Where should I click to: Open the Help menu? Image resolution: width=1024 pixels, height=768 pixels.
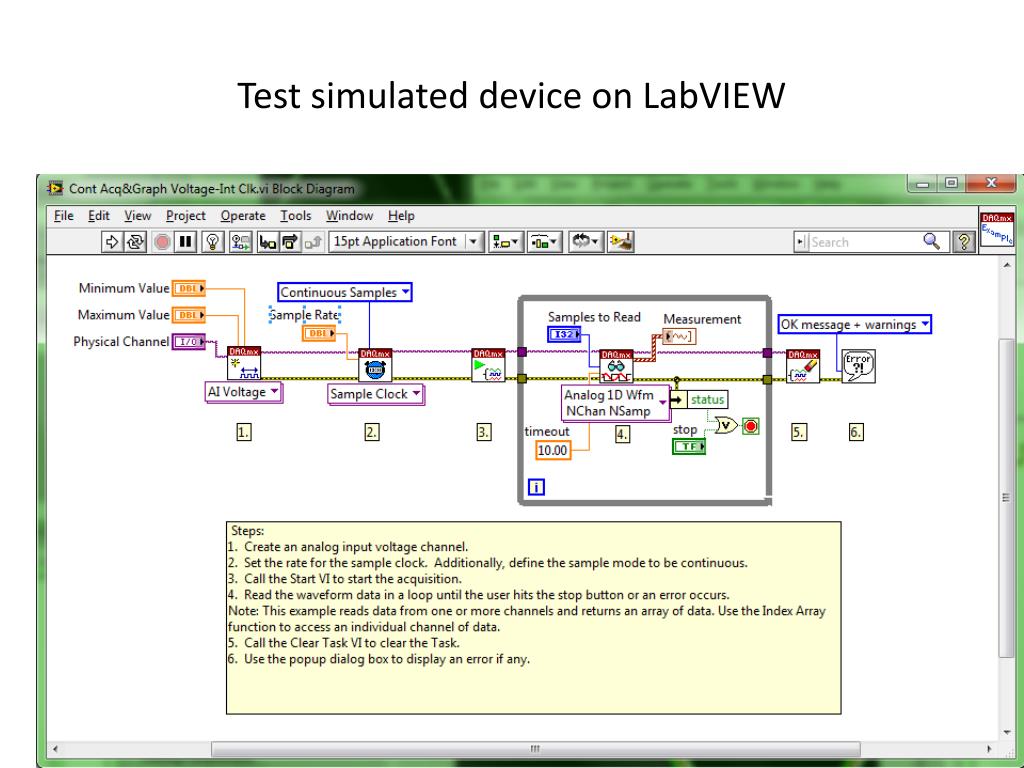coord(401,216)
